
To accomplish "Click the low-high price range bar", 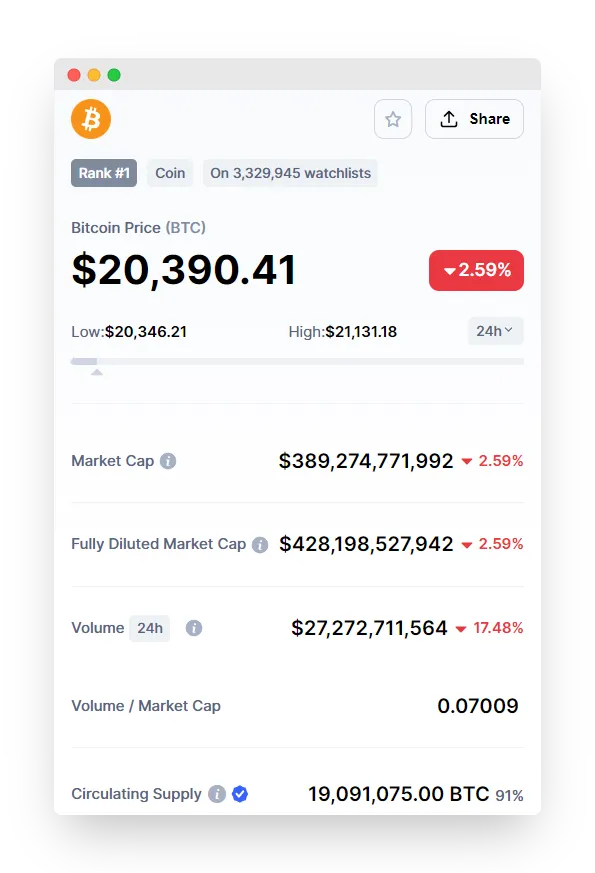I will tap(297, 361).
